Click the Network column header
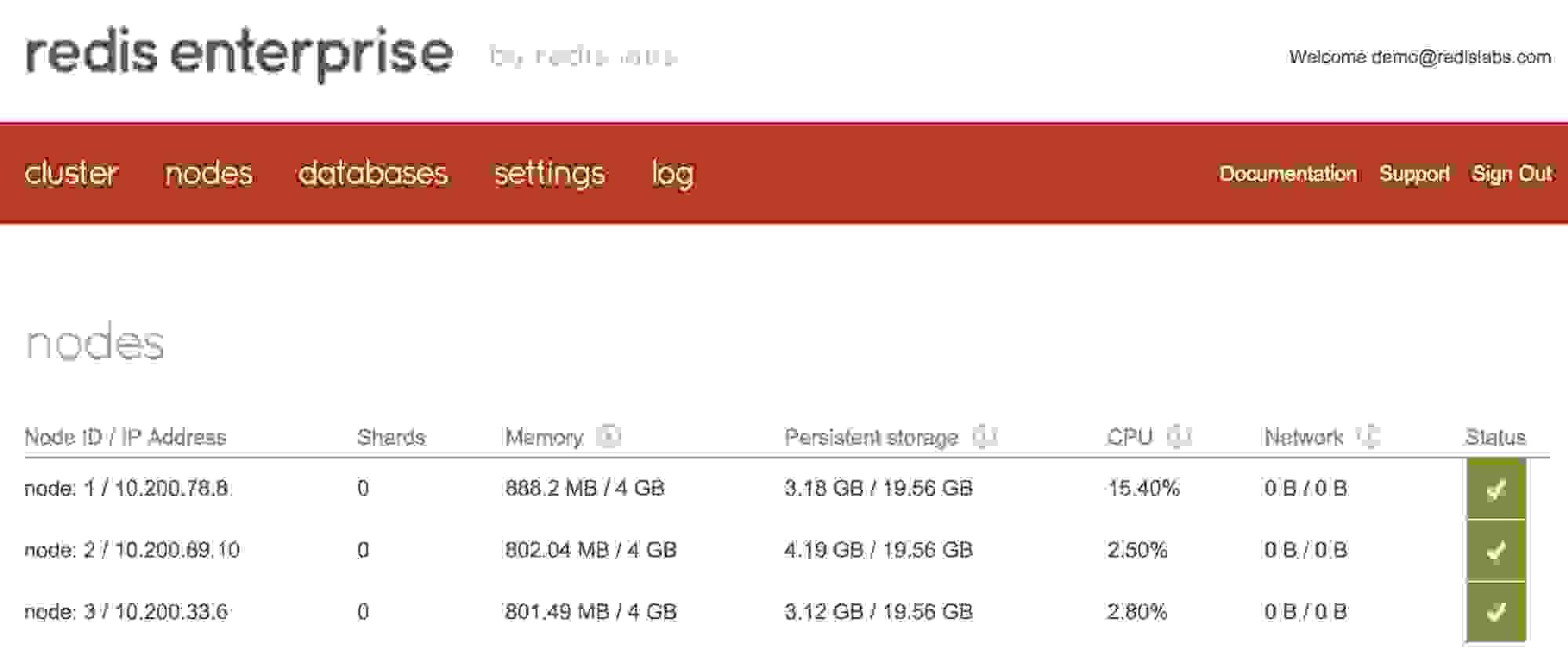Image resolution: width=1568 pixels, height=657 pixels. tap(1304, 437)
